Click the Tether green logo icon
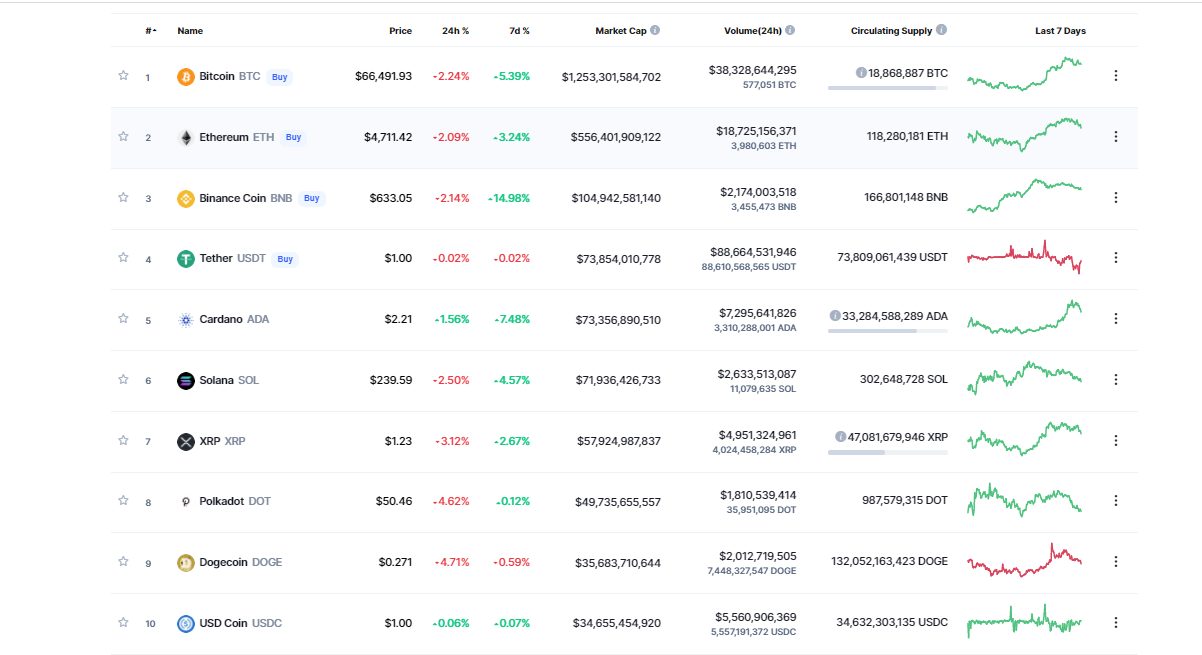1202x655 pixels. pos(185,259)
